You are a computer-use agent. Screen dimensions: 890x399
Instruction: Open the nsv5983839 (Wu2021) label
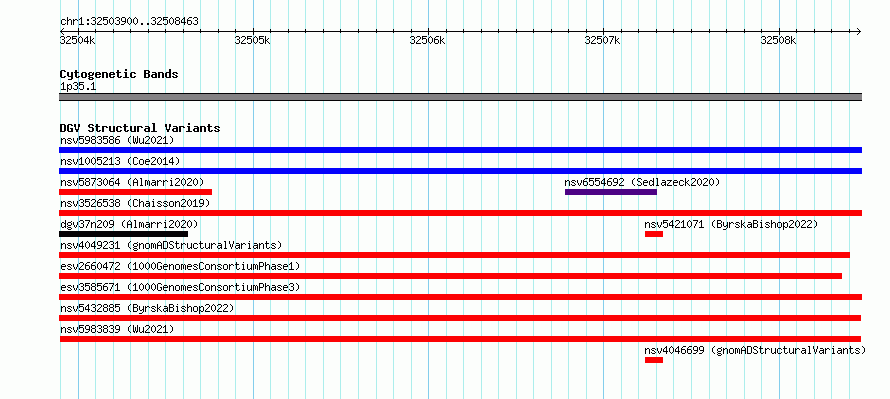(117, 329)
